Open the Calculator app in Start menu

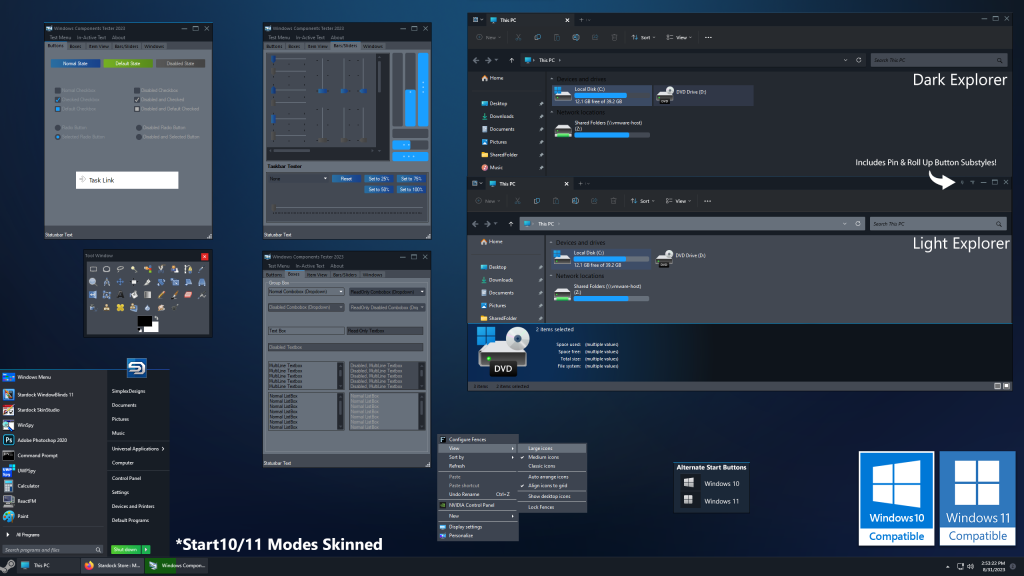(x=28, y=486)
